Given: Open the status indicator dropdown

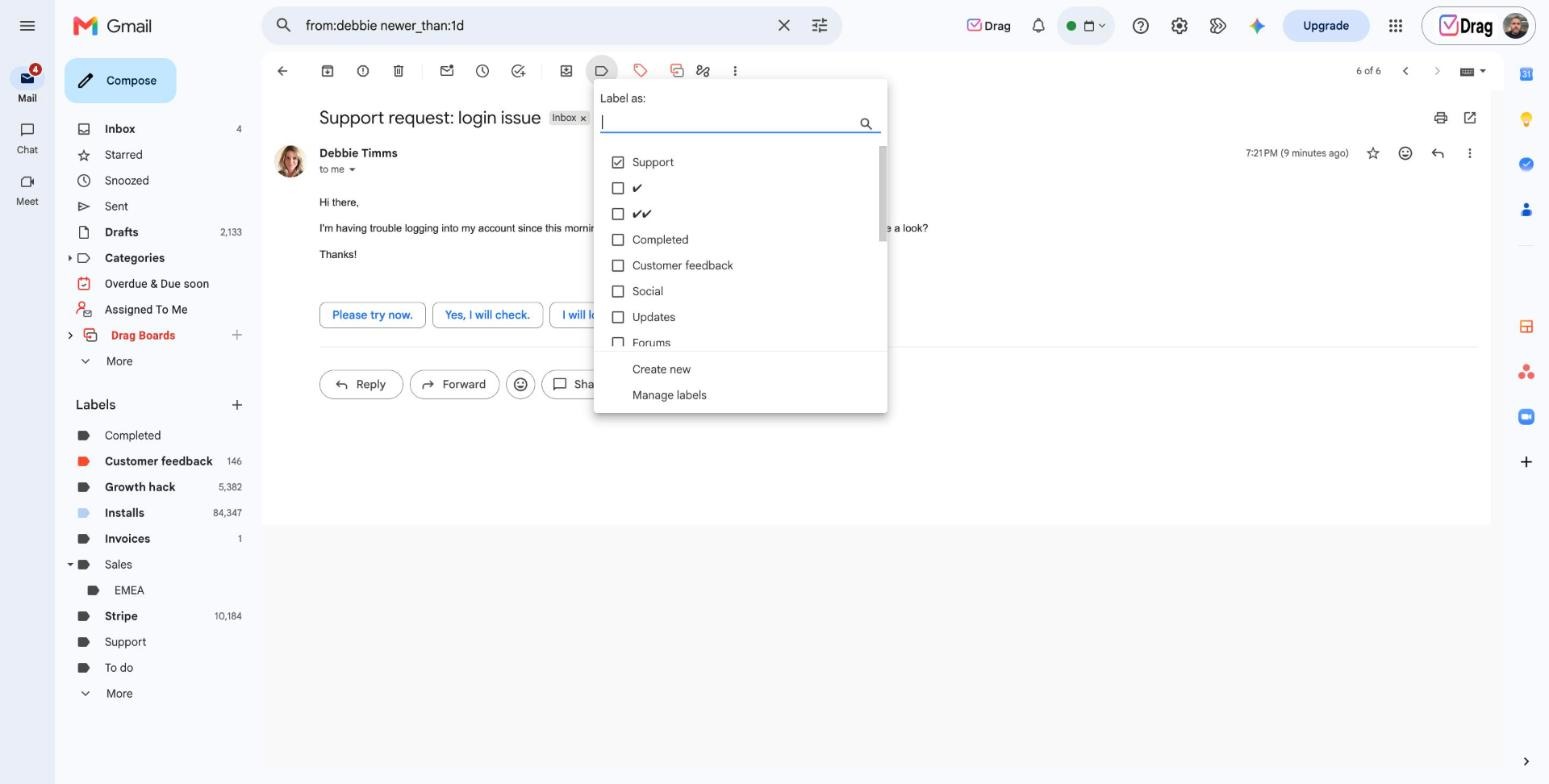Looking at the screenshot, I should coord(1085,26).
